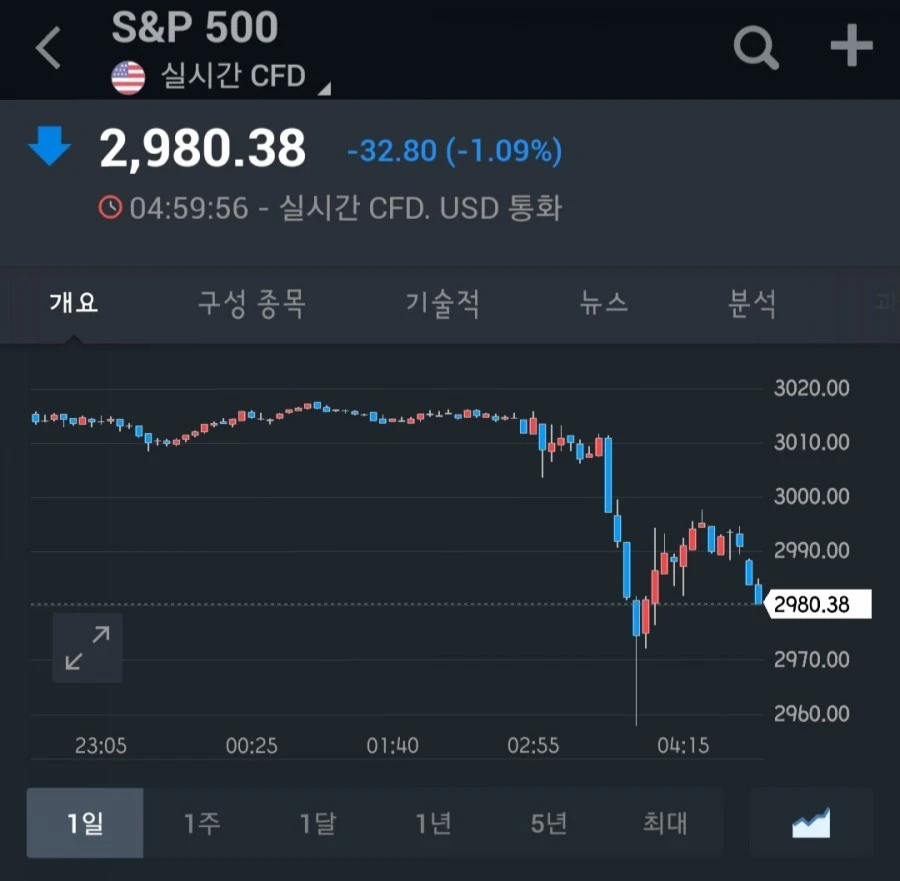This screenshot has width=900, height=881.
Task: Tap the blue down-arrow price indicator
Action: [50, 146]
